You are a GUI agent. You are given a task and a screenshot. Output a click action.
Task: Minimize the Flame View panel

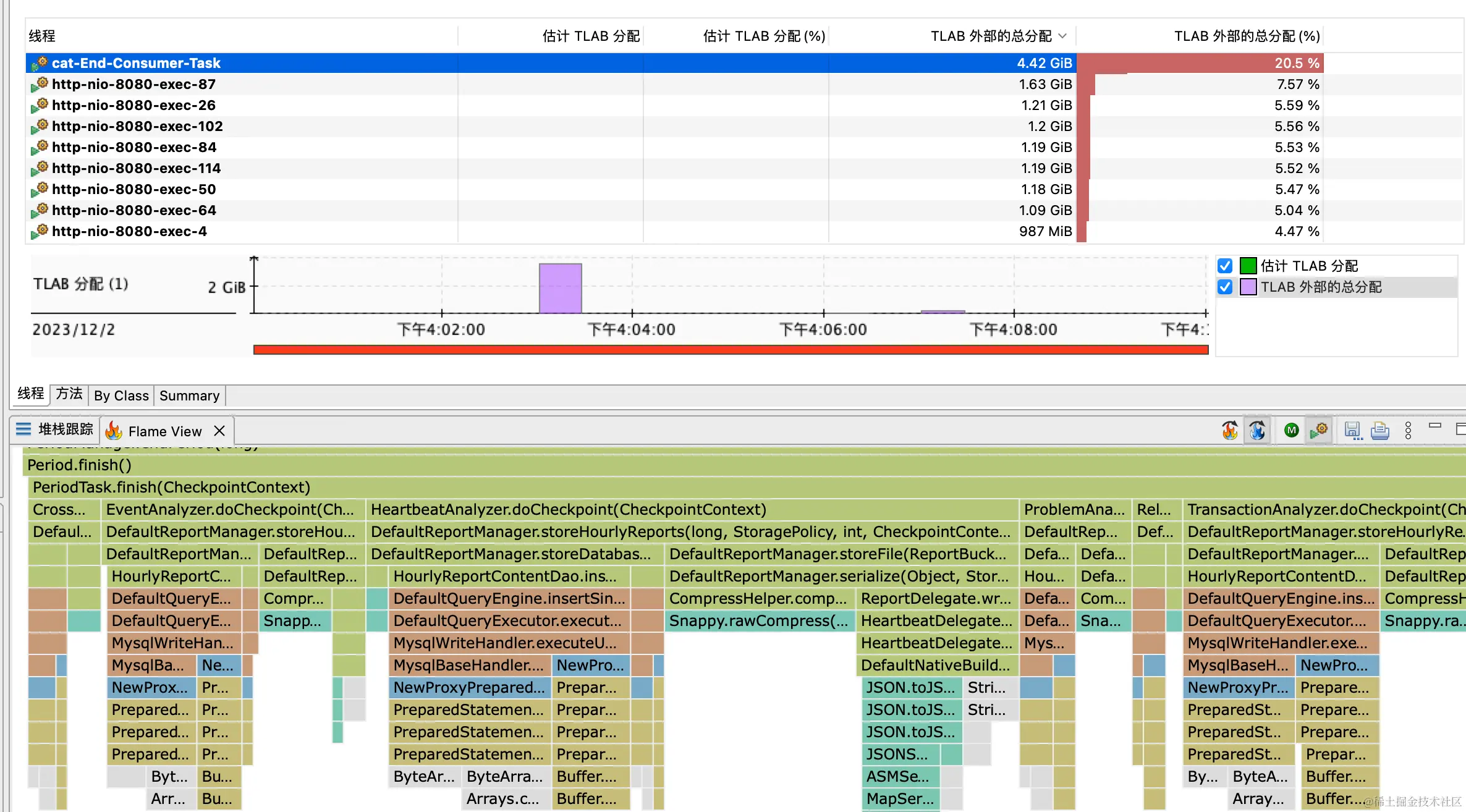point(1435,425)
